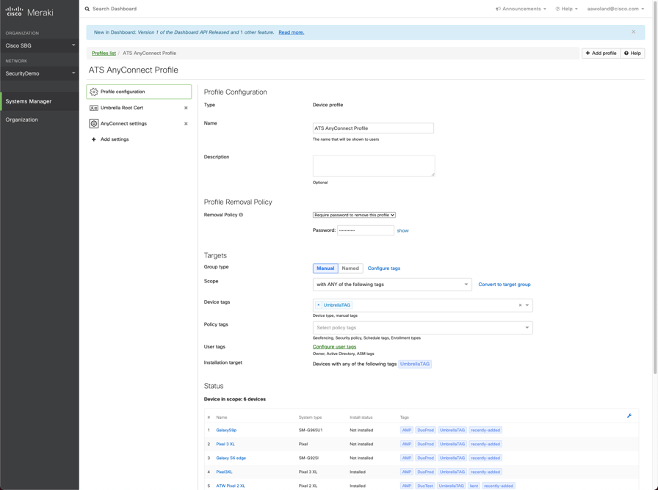Open the Removal Policy dropdown
The width and height of the screenshot is (658, 490).
click(355, 214)
